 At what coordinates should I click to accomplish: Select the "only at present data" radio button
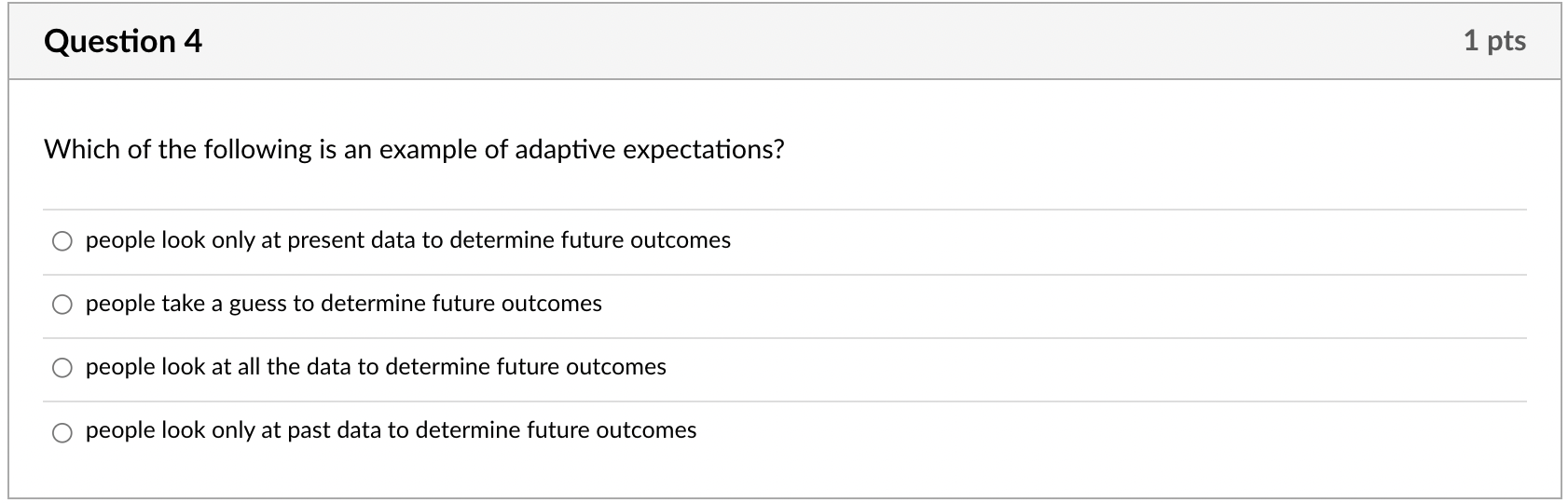coord(62,242)
